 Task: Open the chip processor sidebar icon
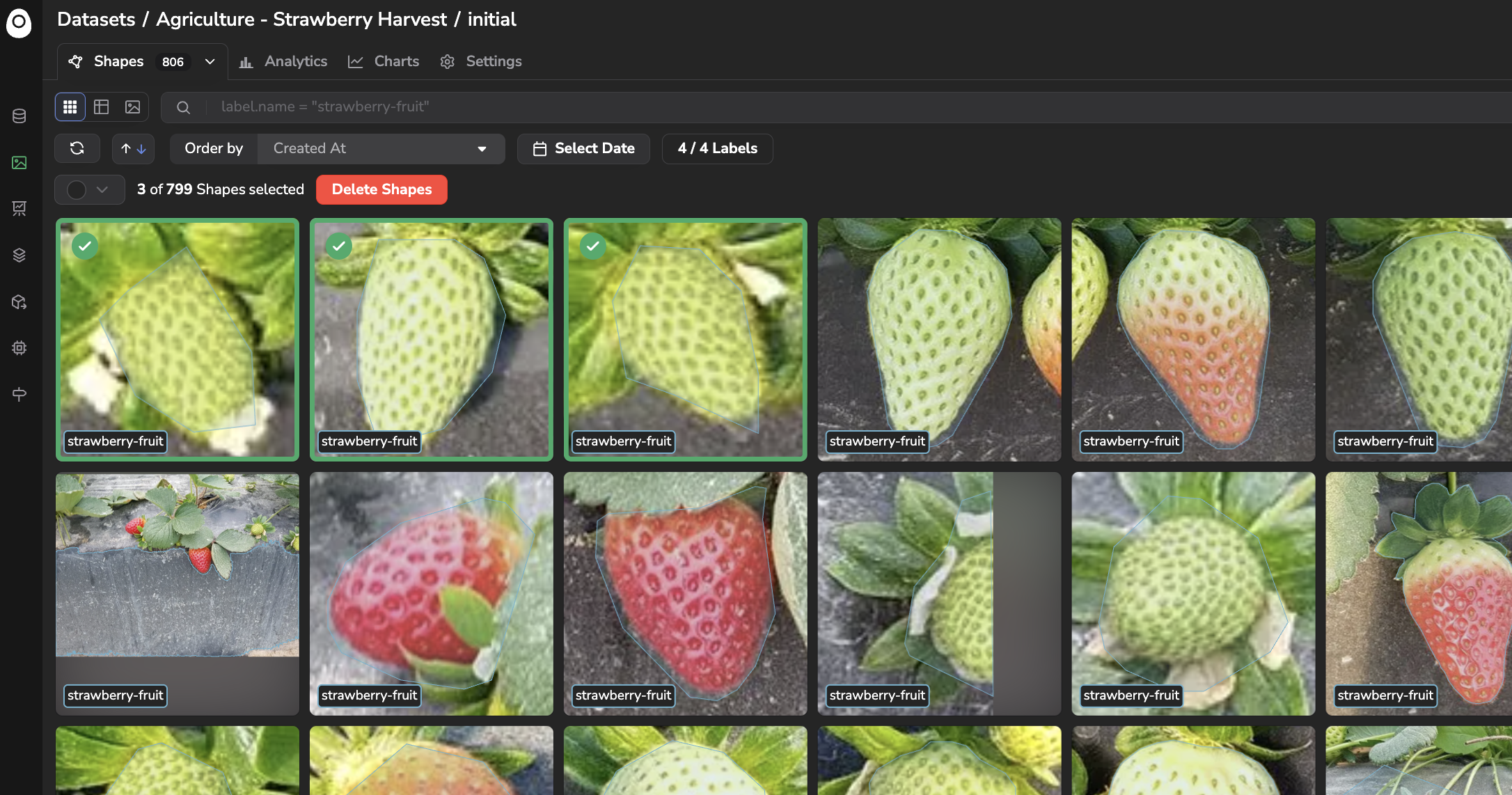tap(19, 347)
